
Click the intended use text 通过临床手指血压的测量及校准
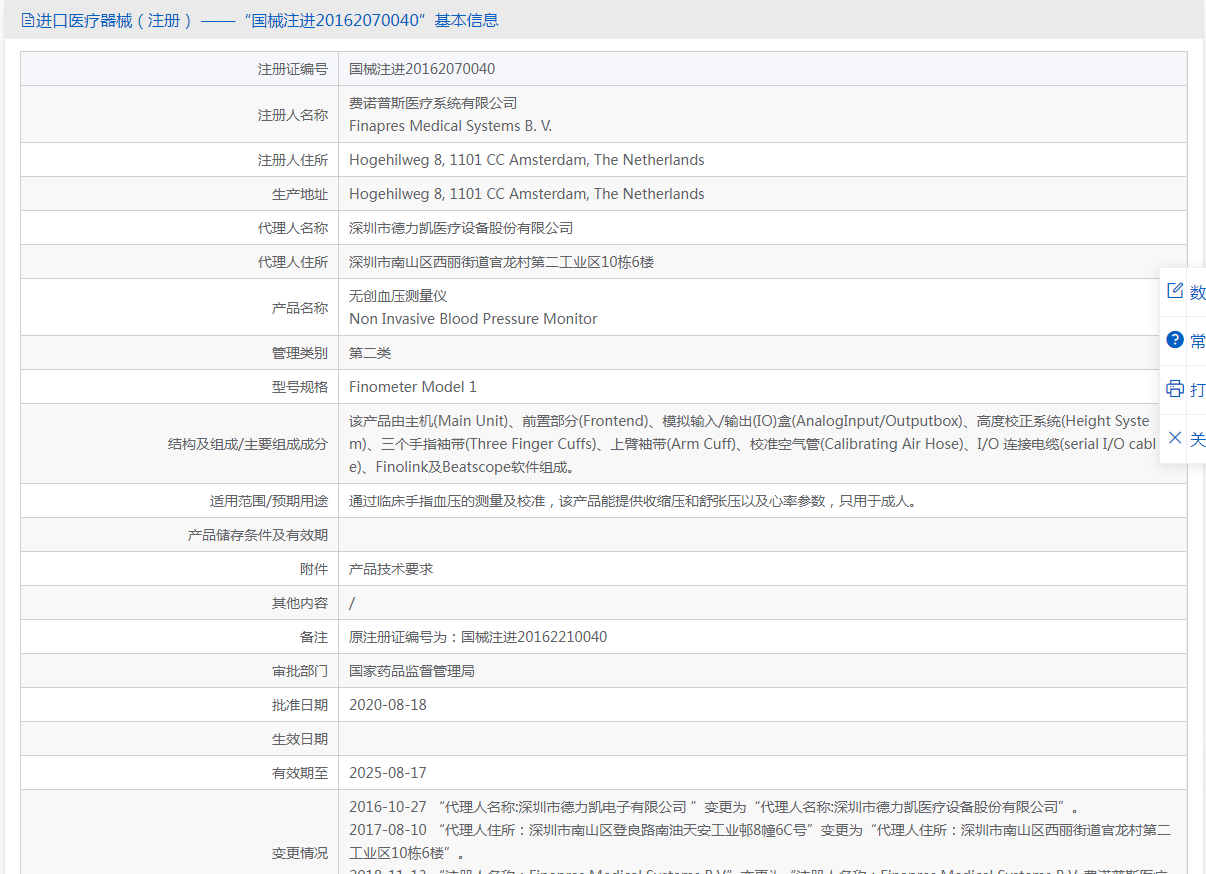click(632, 501)
